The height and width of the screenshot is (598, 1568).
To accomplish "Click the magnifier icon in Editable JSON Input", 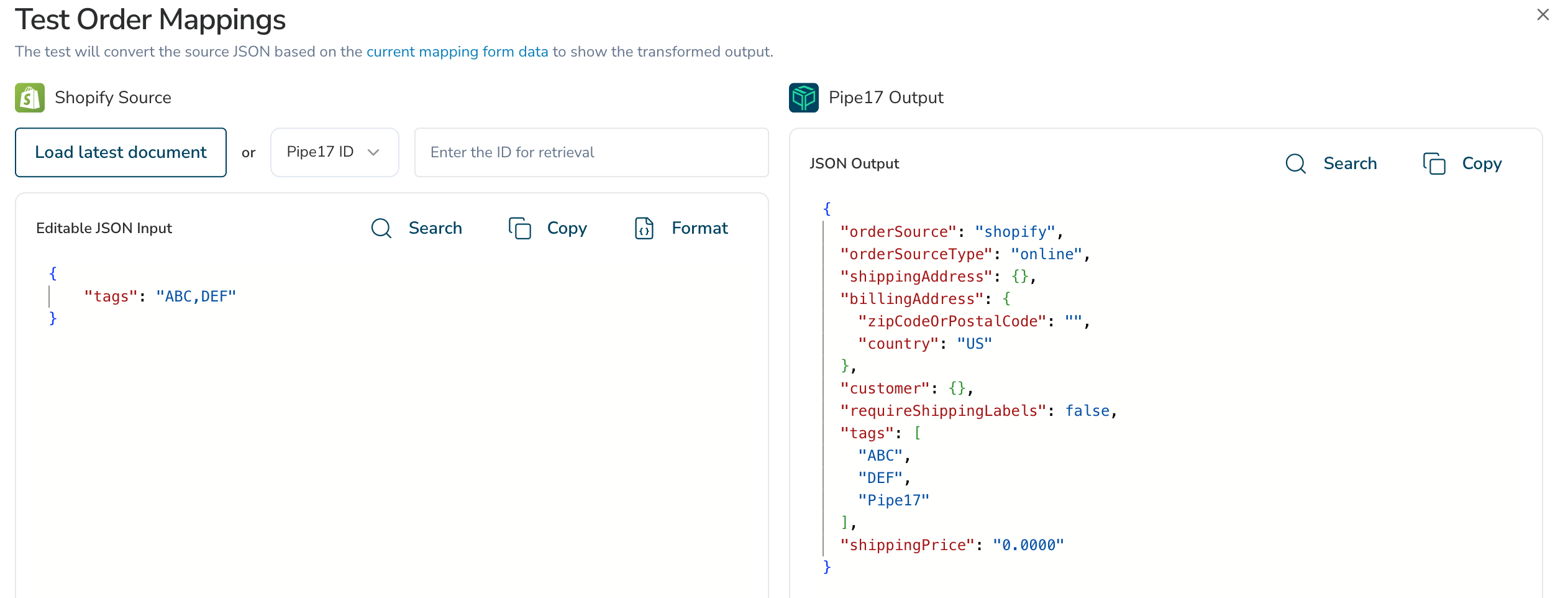I will pyautogui.click(x=381, y=228).
